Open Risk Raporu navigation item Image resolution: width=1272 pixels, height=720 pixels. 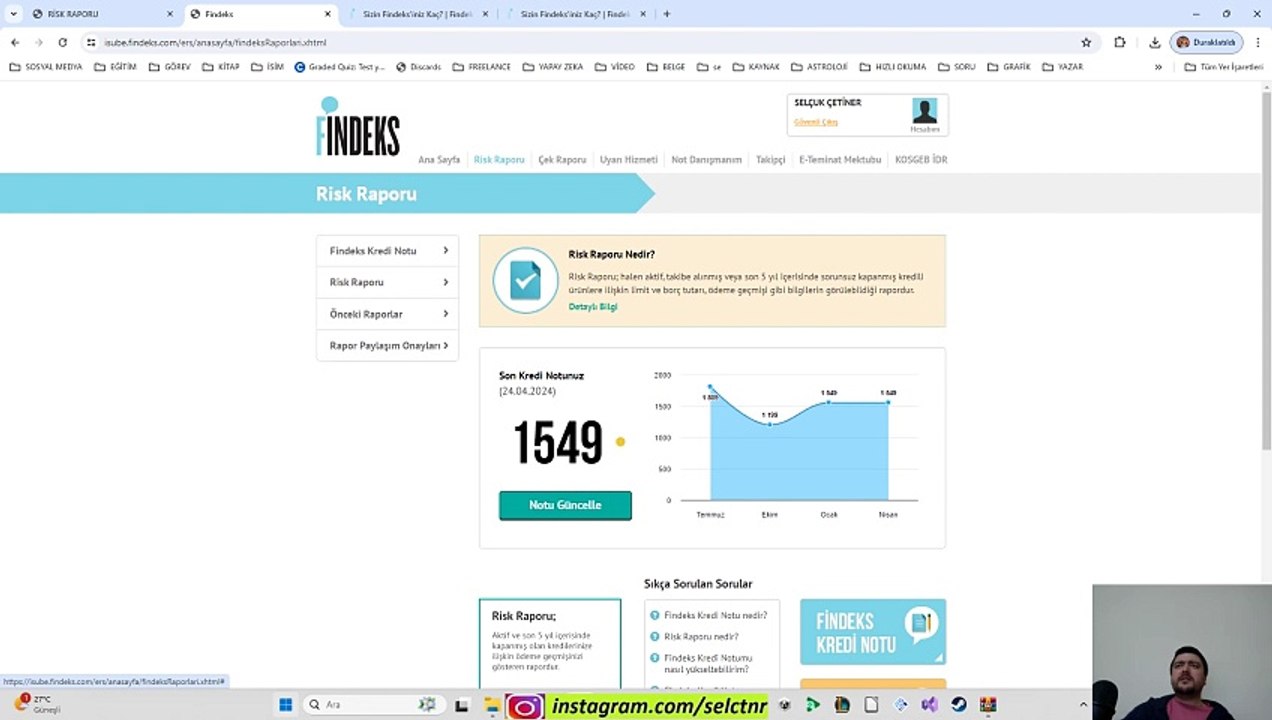[499, 160]
